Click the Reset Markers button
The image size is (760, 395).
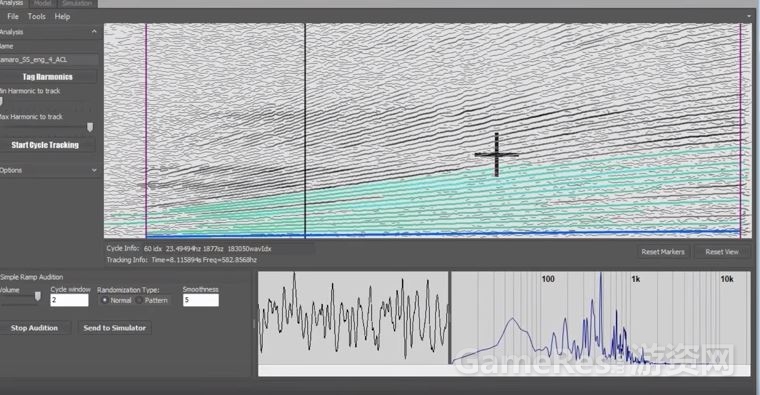[663, 252]
